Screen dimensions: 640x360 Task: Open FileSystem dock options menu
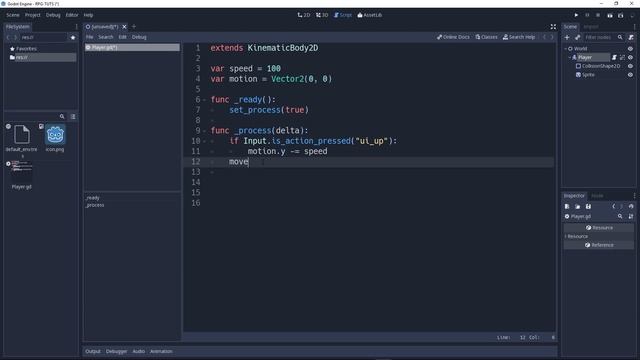point(76,27)
